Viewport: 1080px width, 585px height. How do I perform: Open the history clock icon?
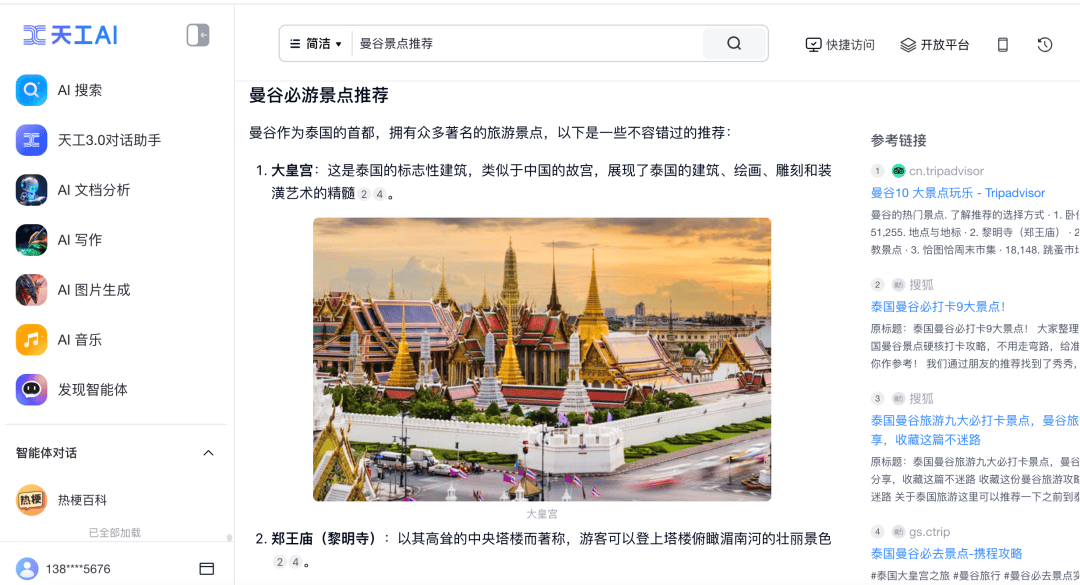(1045, 45)
